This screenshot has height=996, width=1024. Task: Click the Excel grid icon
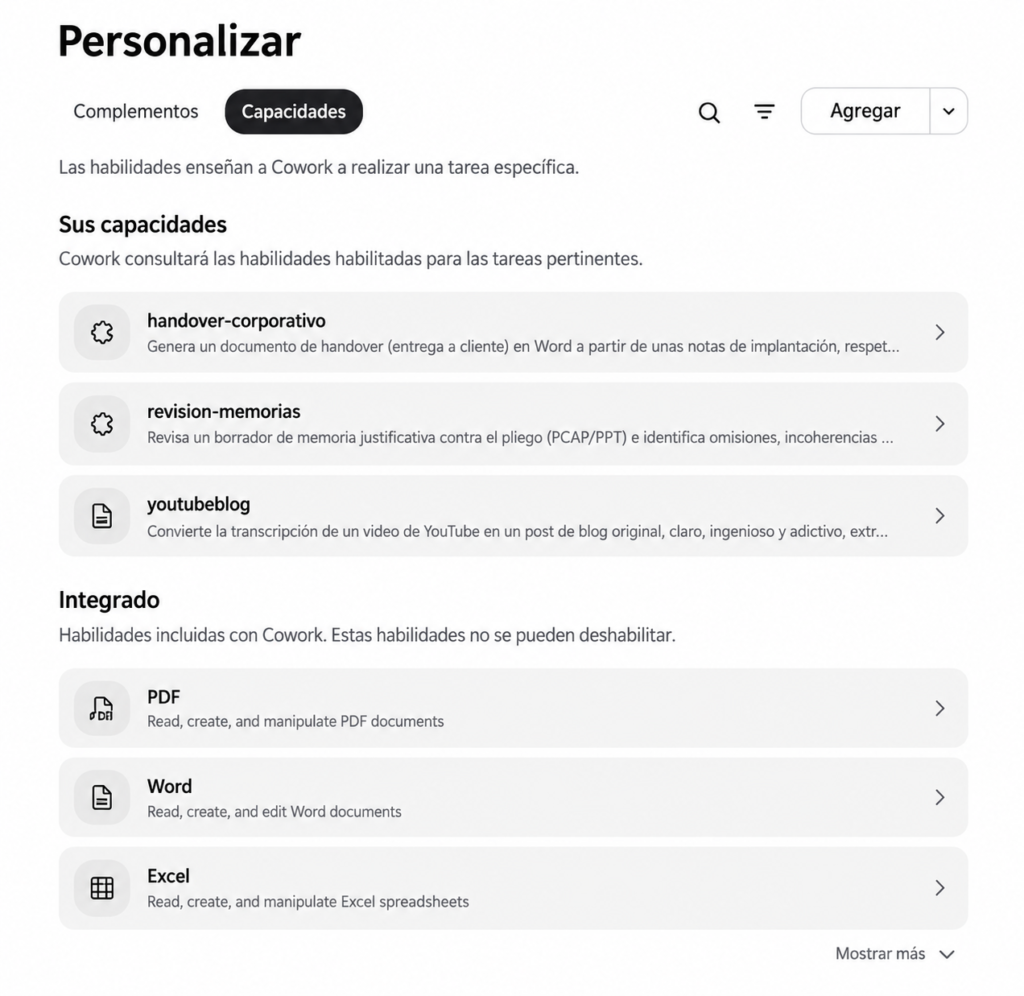(102, 888)
